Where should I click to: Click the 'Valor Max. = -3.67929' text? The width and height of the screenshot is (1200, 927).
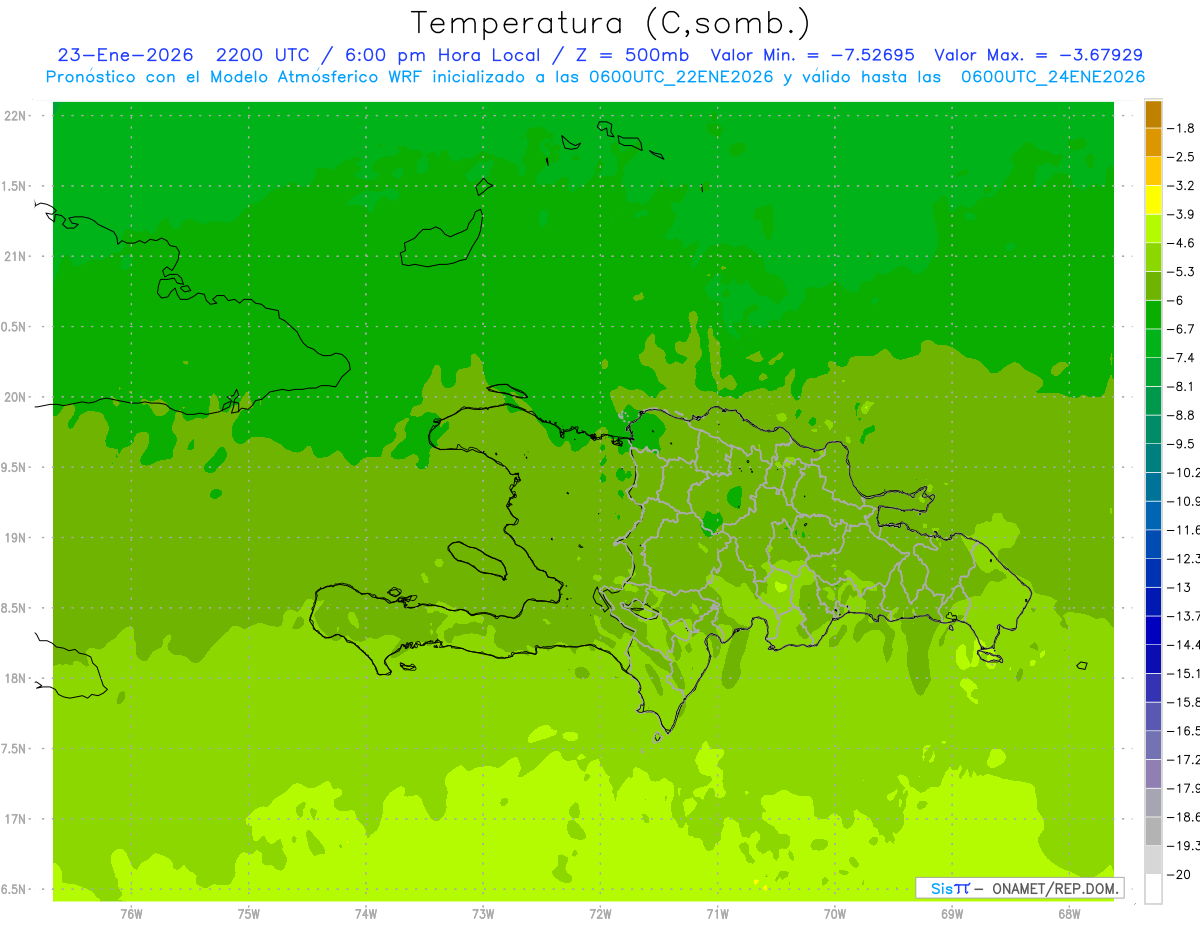tap(1038, 55)
